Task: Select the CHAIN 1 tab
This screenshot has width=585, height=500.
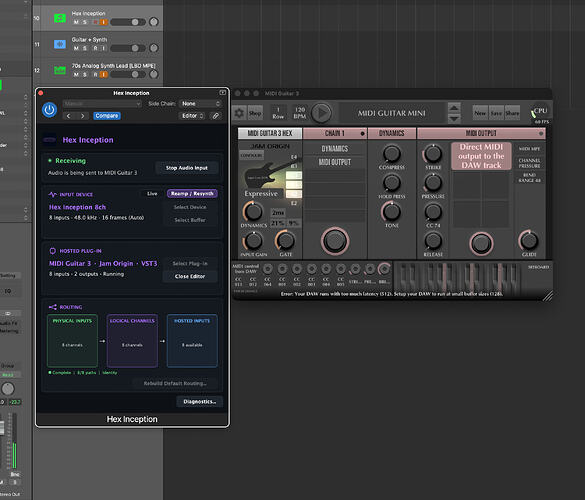Action: 335,133
